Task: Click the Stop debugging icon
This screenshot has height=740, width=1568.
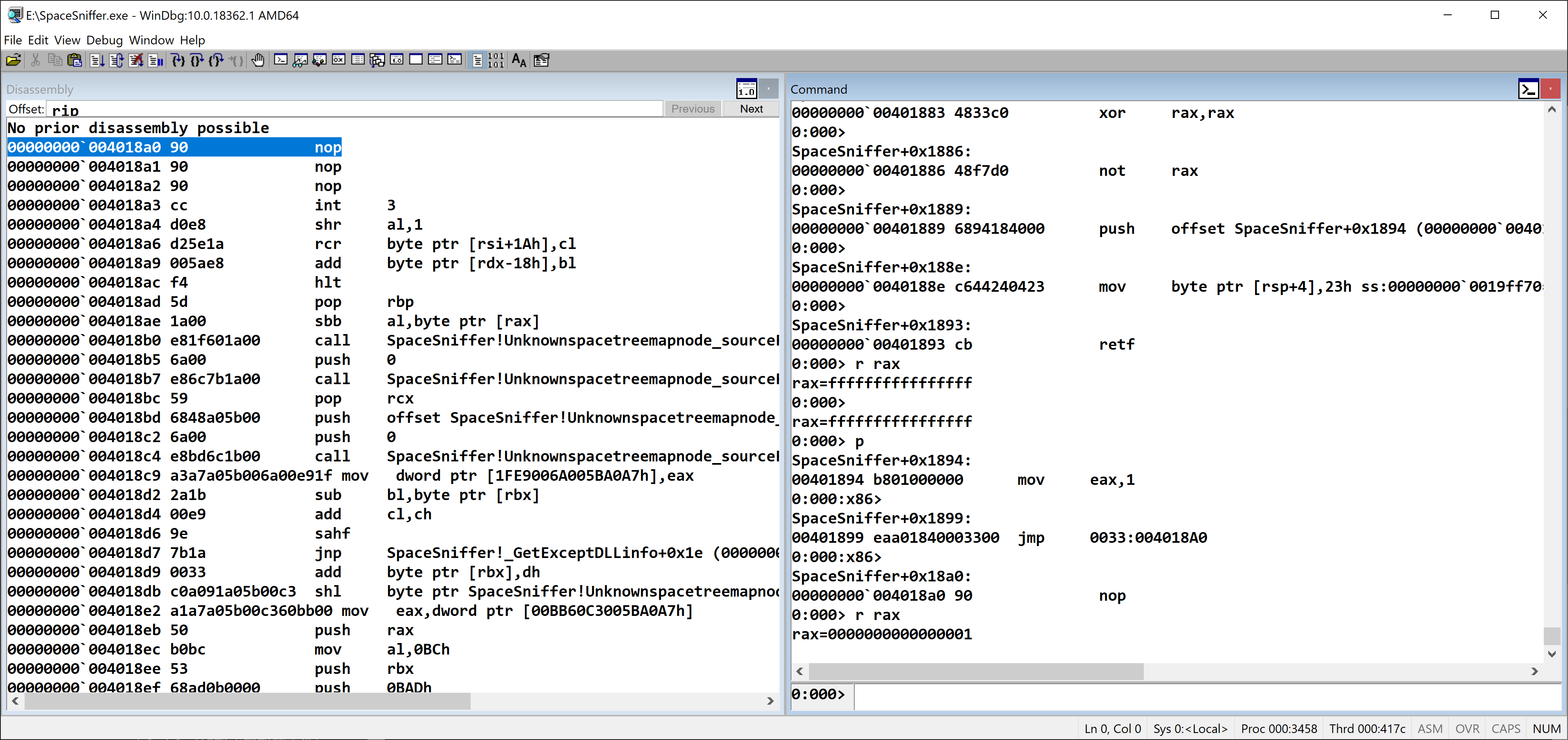Action: tap(136, 60)
